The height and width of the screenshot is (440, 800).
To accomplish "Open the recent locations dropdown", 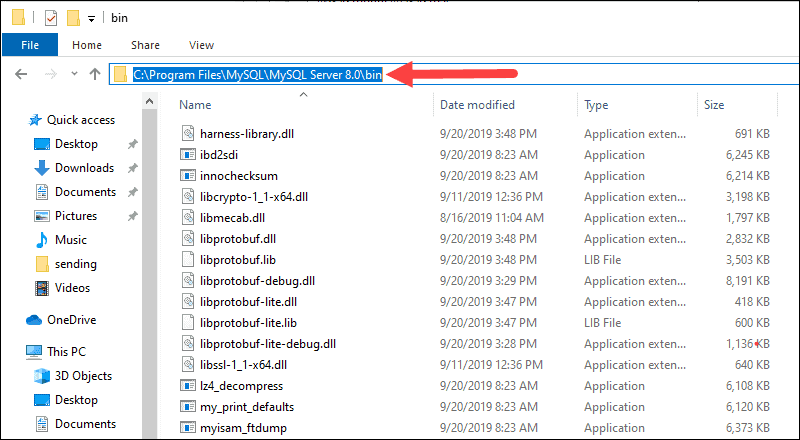I will coord(74,74).
